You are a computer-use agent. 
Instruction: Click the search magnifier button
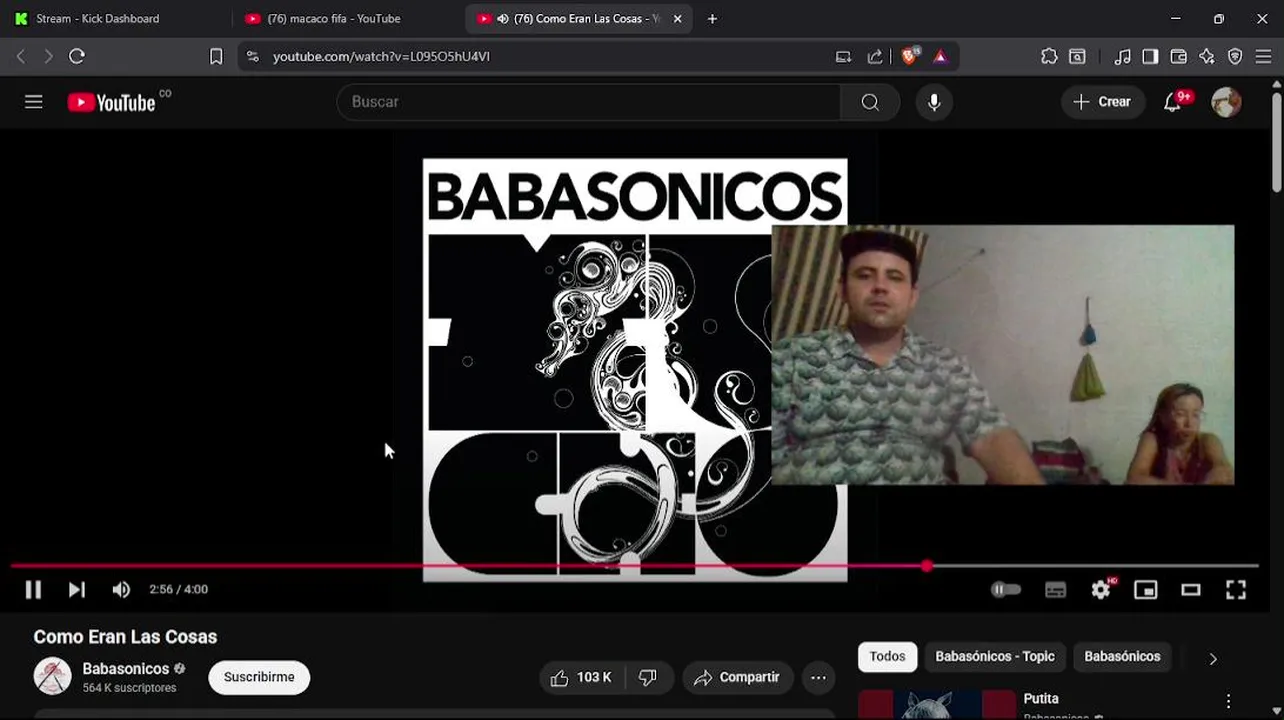870,102
